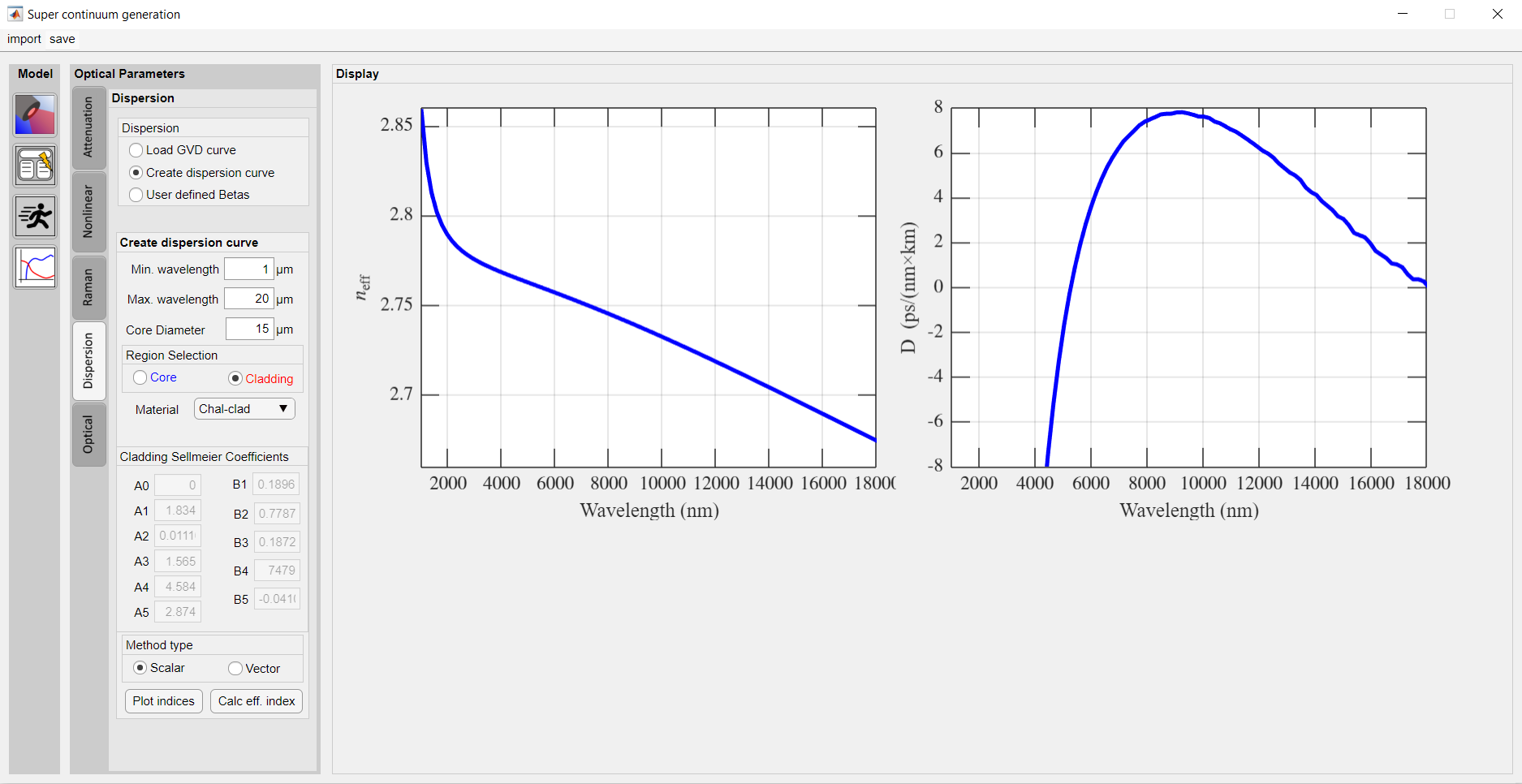Go to the Optical vertical tab
The width and height of the screenshot is (1522, 784).
pyautogui.click(x=88, y=434)
